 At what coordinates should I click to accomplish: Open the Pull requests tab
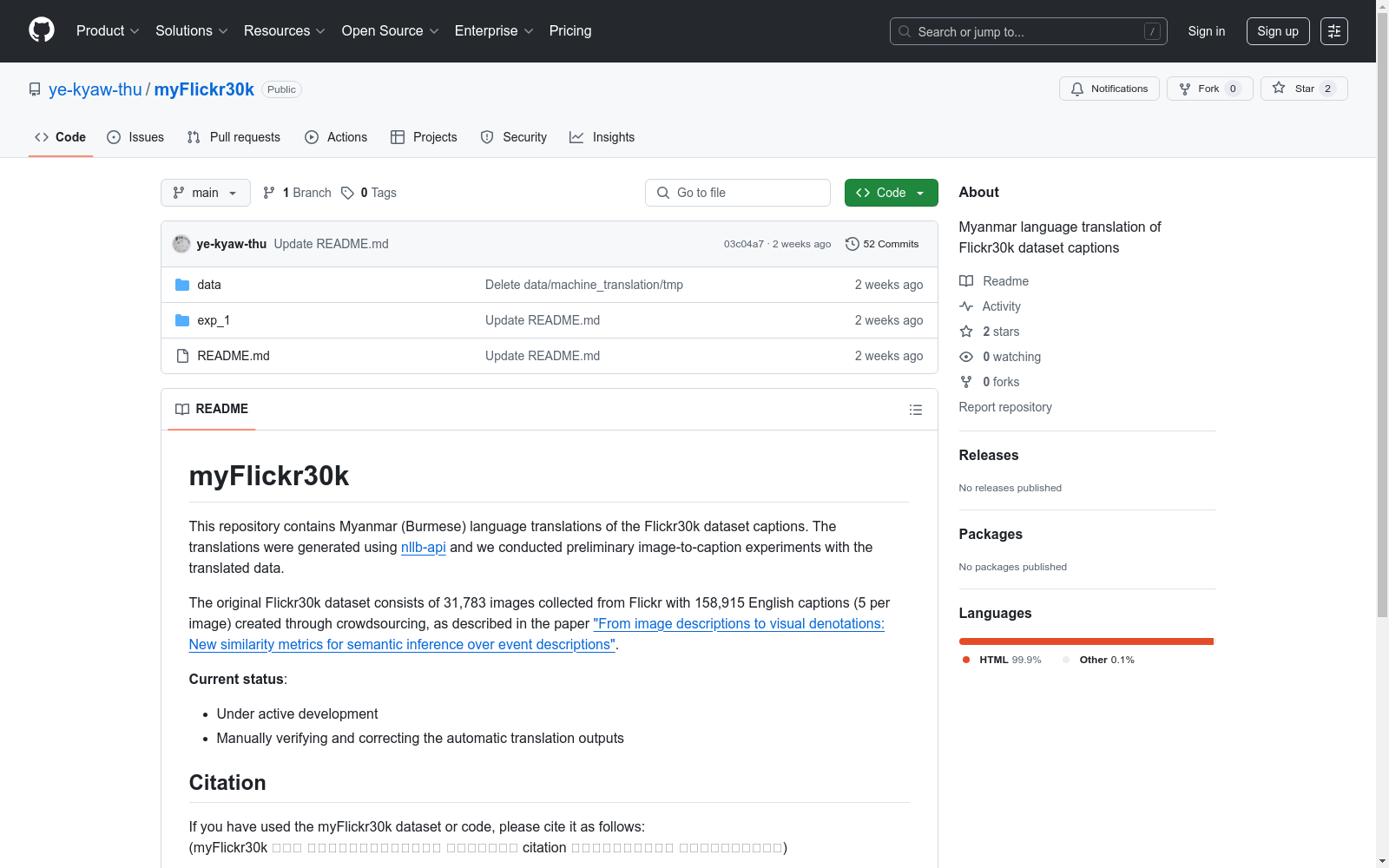234,137
